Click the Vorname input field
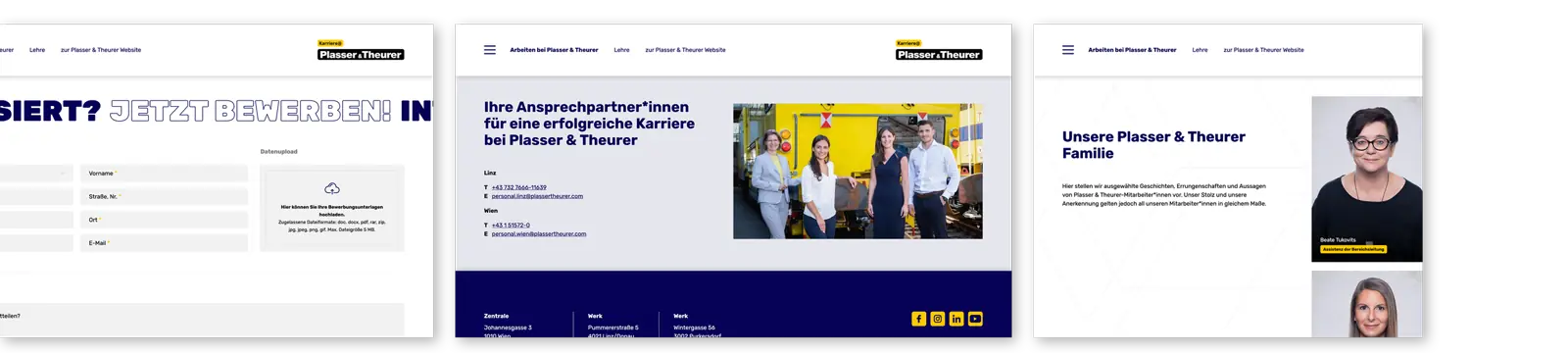1568x353 pixels. (x=165, y=174)
